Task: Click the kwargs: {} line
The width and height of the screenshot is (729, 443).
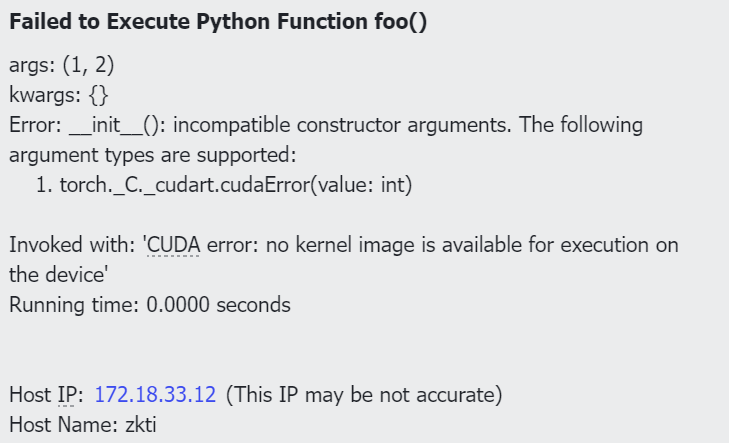Action: 45,96
